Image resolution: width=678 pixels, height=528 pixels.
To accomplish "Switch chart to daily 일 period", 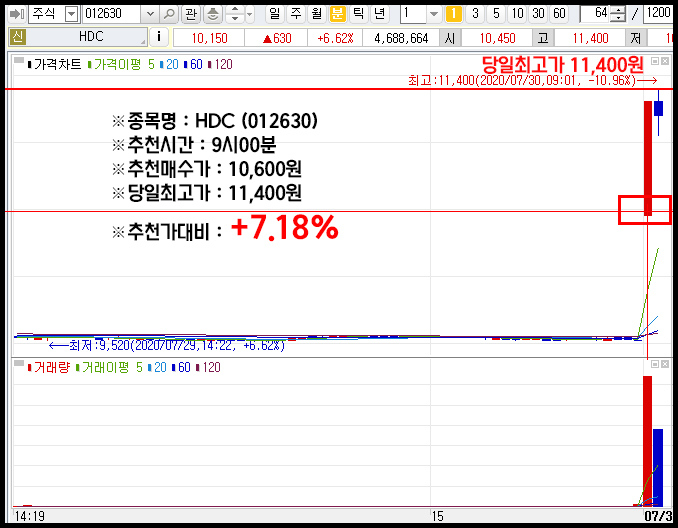I will [x=274, y=14].
